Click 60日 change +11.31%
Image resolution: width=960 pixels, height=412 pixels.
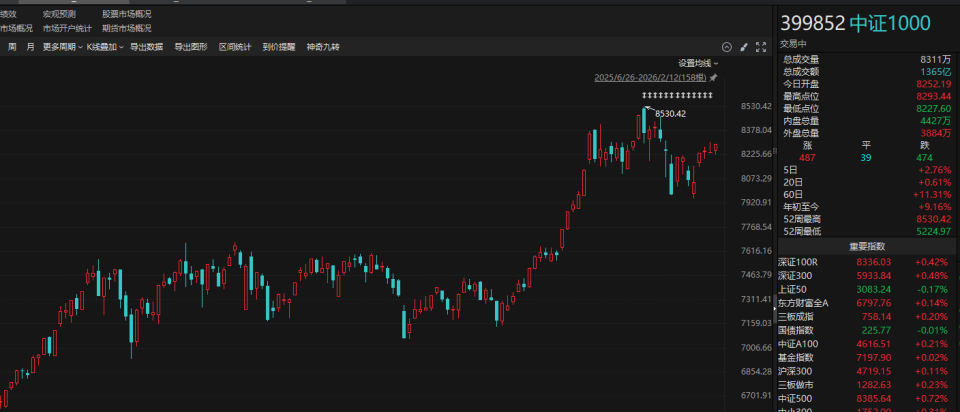933,195
